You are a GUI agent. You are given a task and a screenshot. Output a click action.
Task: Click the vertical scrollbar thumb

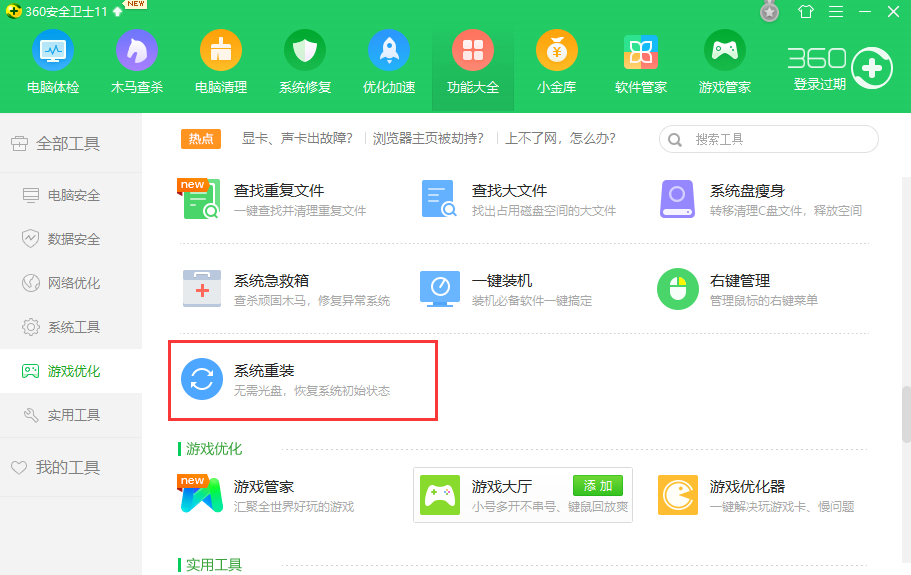906,414
